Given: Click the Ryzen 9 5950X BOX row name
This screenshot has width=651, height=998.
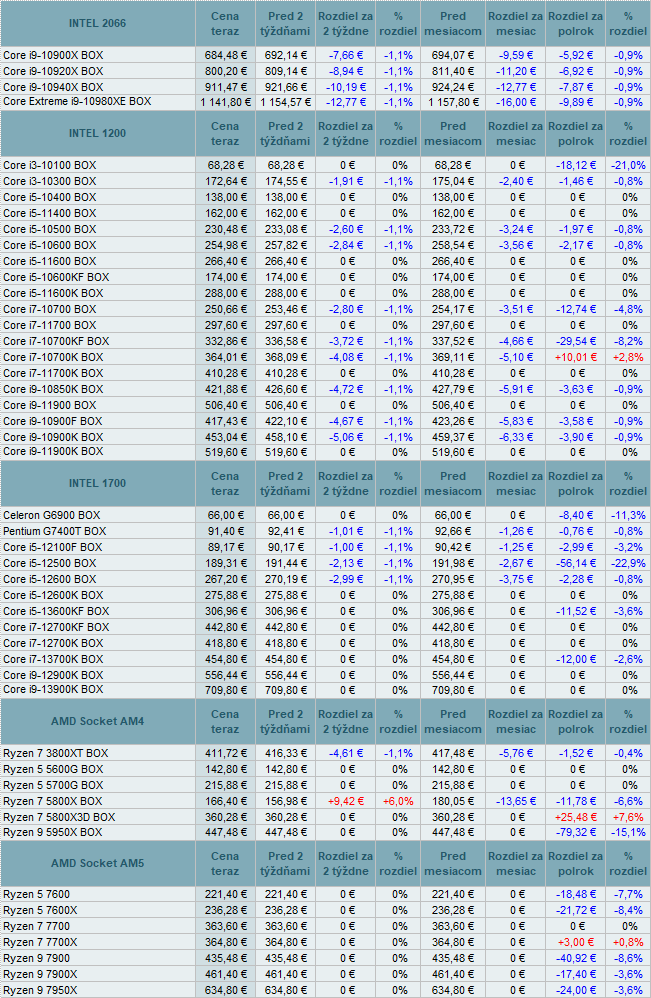Looking at the screenshot, I should [x=52, y=833].
